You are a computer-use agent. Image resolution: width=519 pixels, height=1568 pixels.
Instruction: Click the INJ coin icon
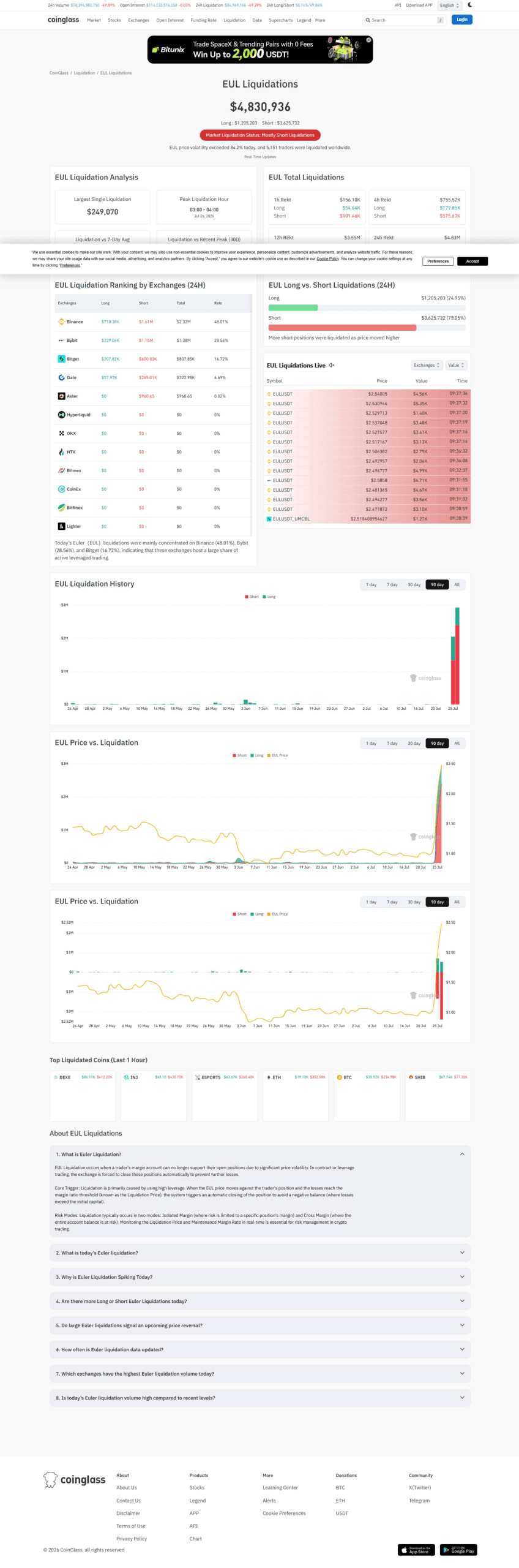point(126,1077)
